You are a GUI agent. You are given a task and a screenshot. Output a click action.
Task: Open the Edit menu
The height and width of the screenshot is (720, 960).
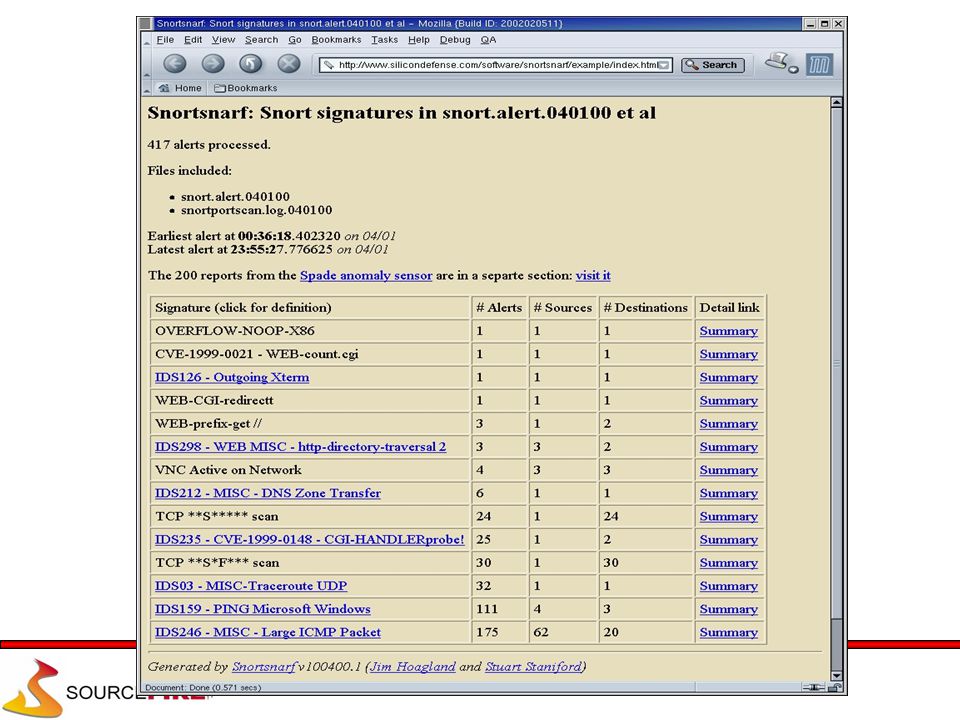(193, 40)
